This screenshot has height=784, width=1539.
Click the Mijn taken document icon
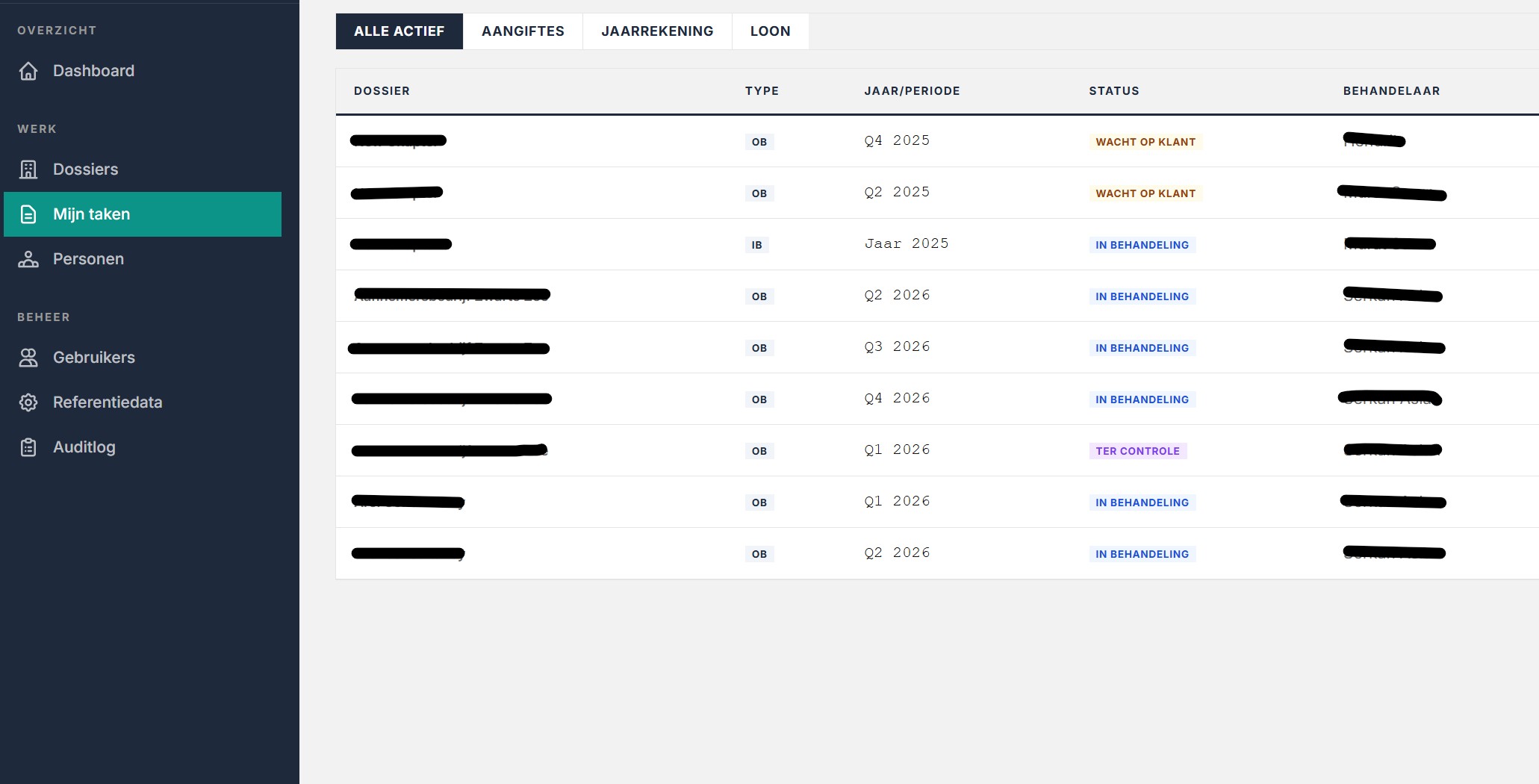click(x=28, y=214)
